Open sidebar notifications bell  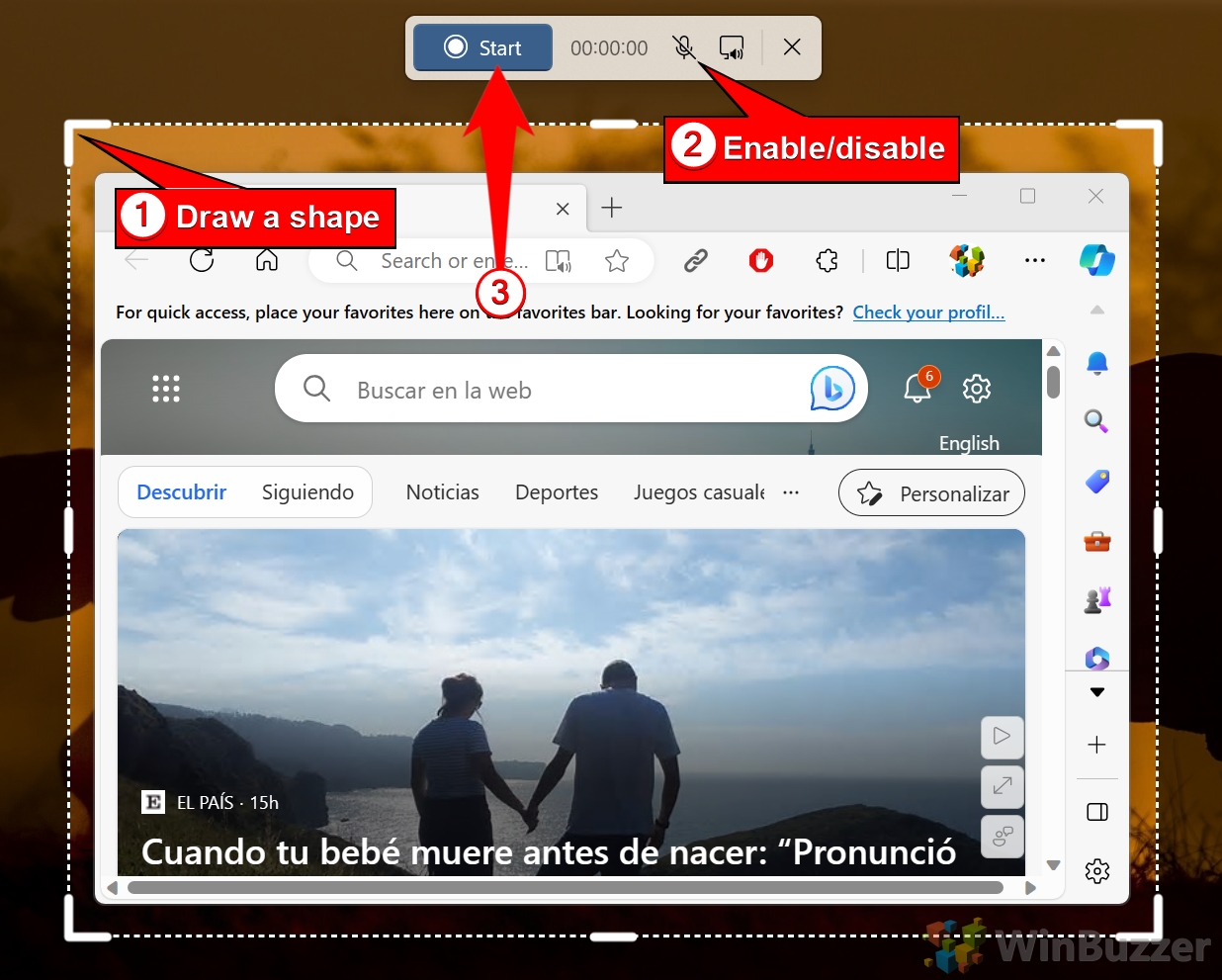pos(1097,363)
